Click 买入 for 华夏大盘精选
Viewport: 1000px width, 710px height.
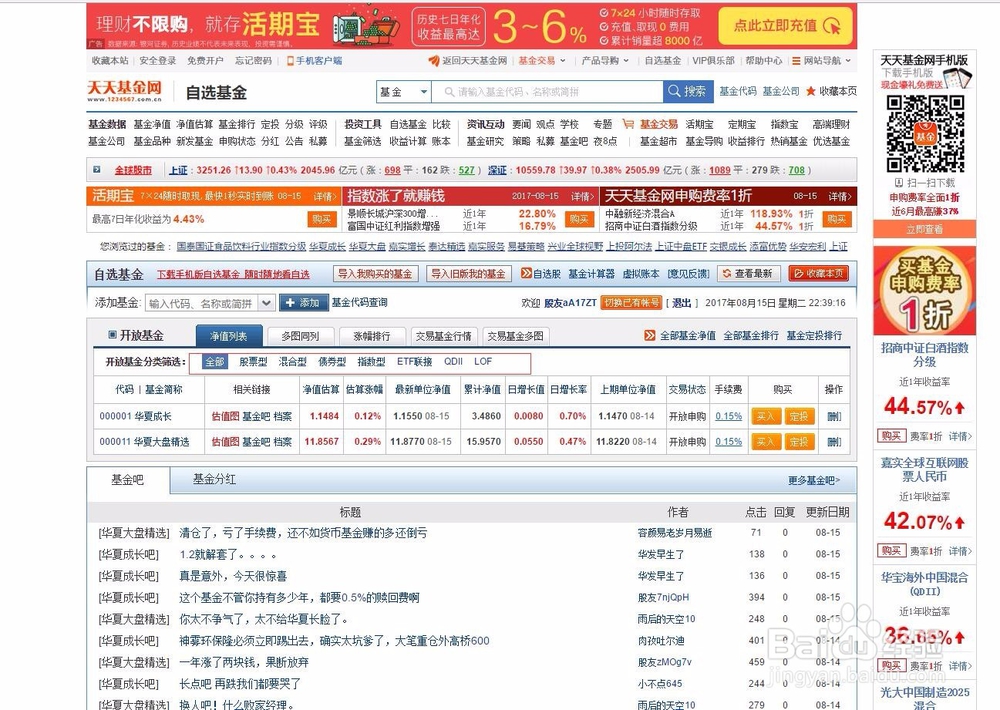click(x=766, y=441)
